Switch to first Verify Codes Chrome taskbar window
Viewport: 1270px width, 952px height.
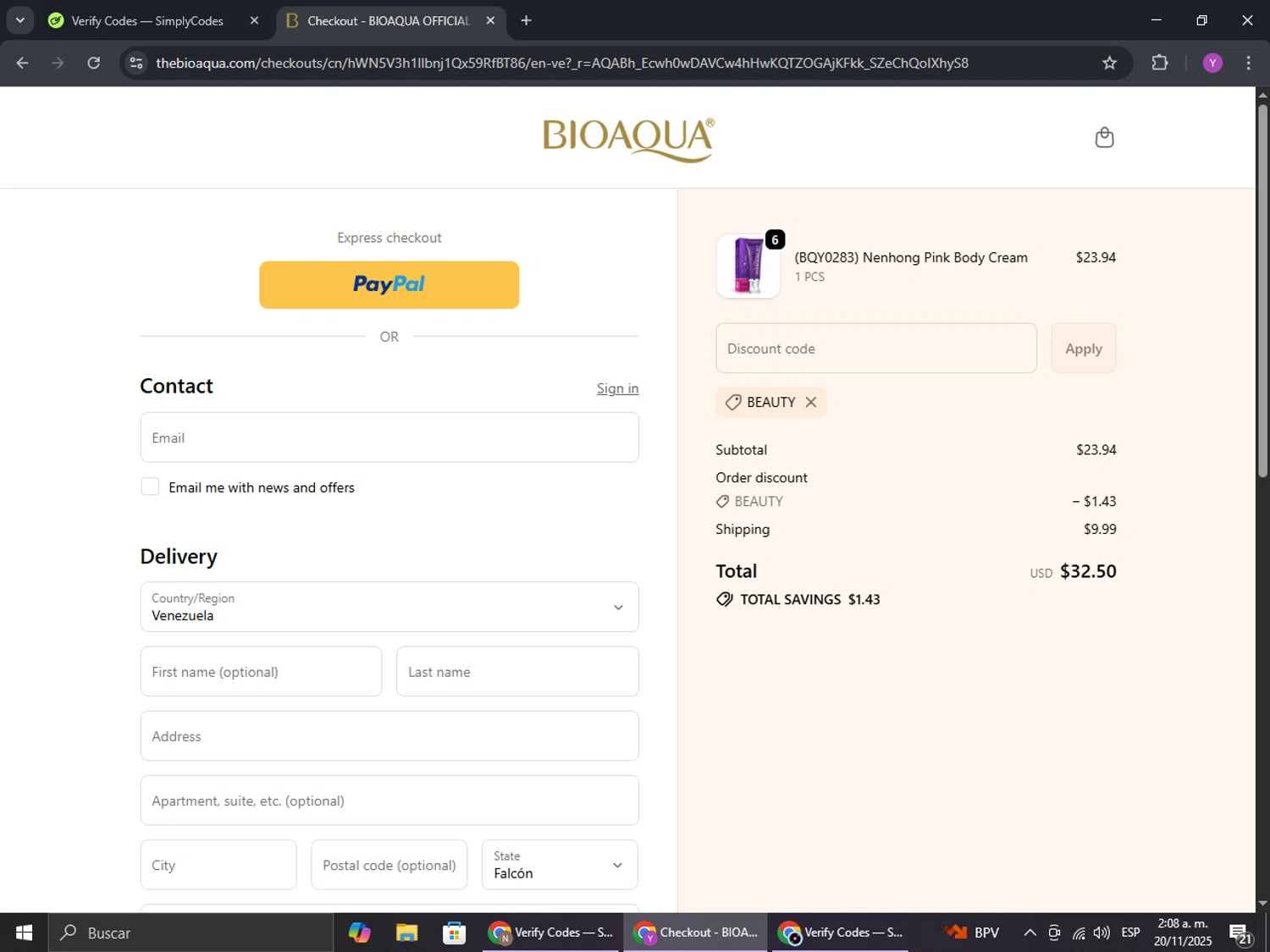click(551, 933)
